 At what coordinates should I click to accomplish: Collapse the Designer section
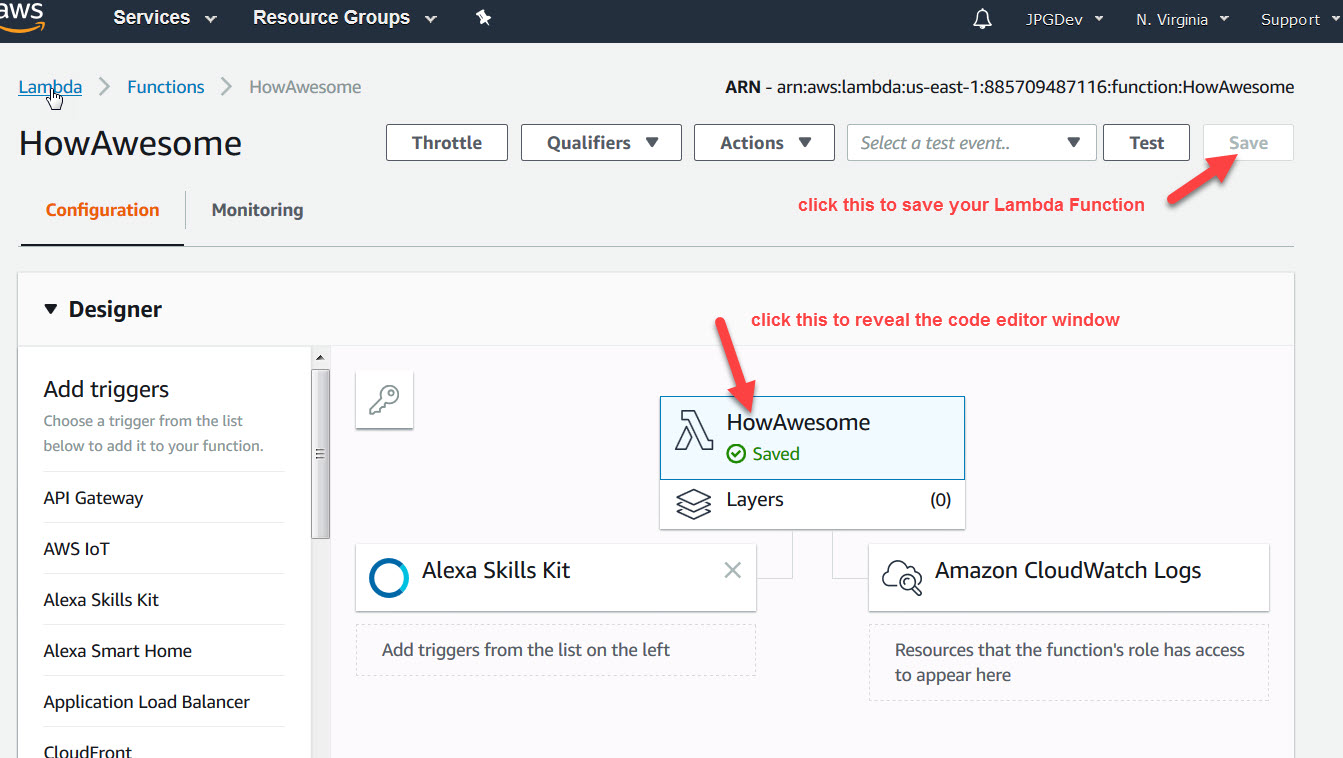click(52, 310)
